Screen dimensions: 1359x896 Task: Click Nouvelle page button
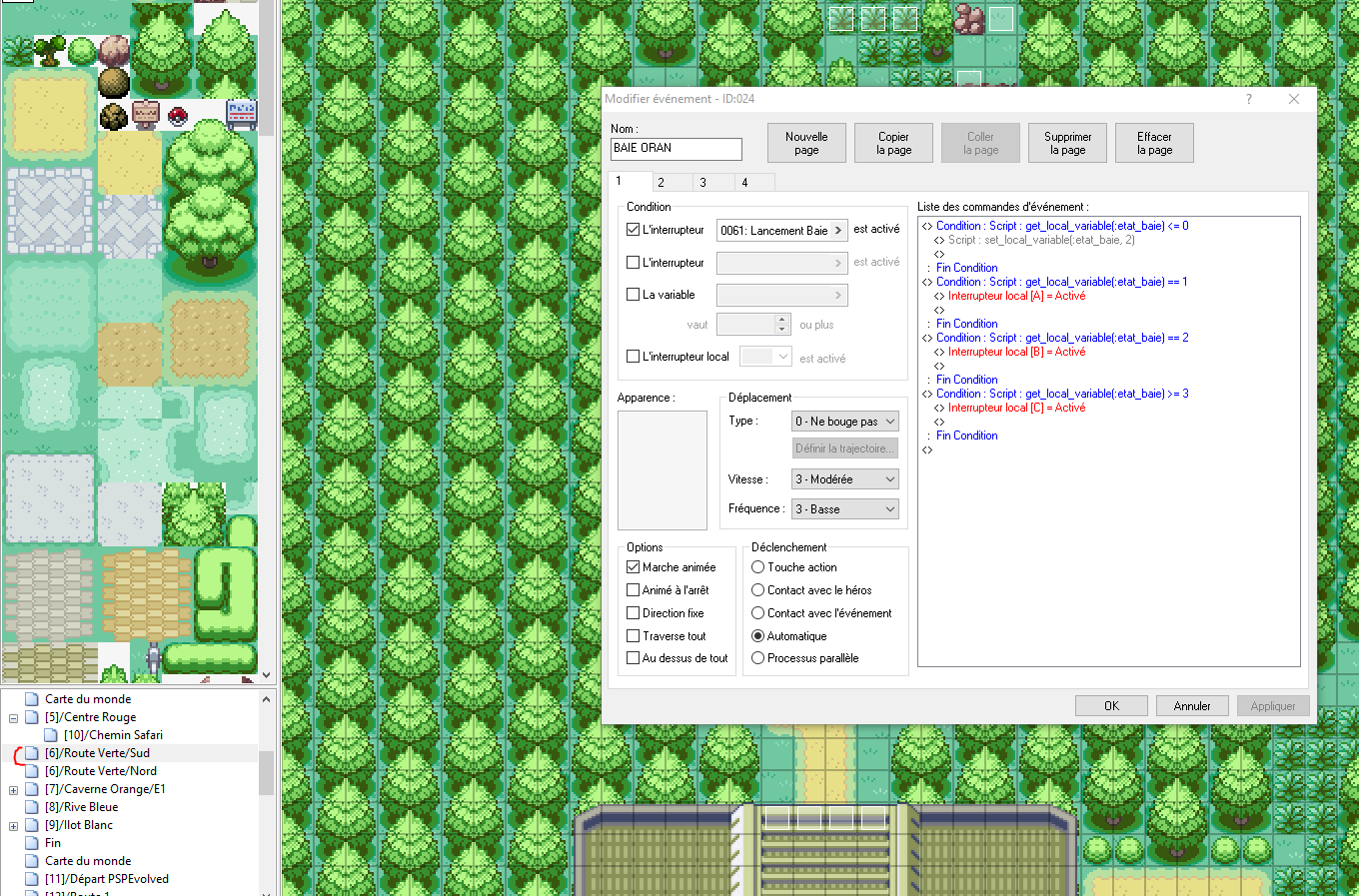pyautogui.click(x=806, y=143)
